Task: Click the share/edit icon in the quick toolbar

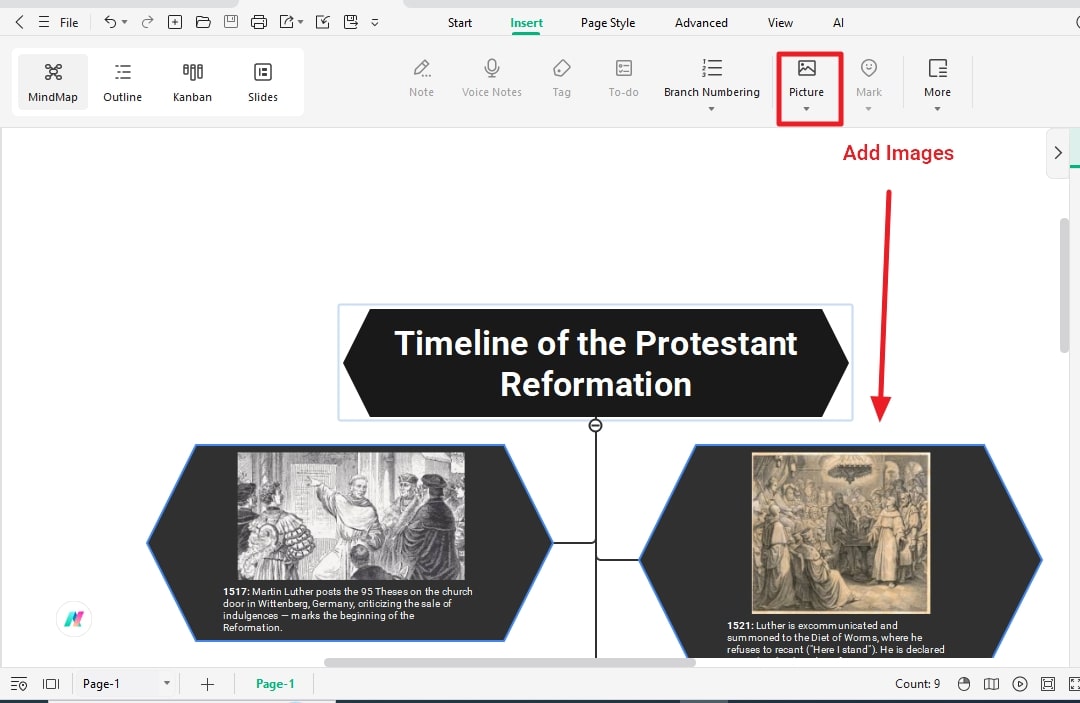Action: (x=322, y=22)
